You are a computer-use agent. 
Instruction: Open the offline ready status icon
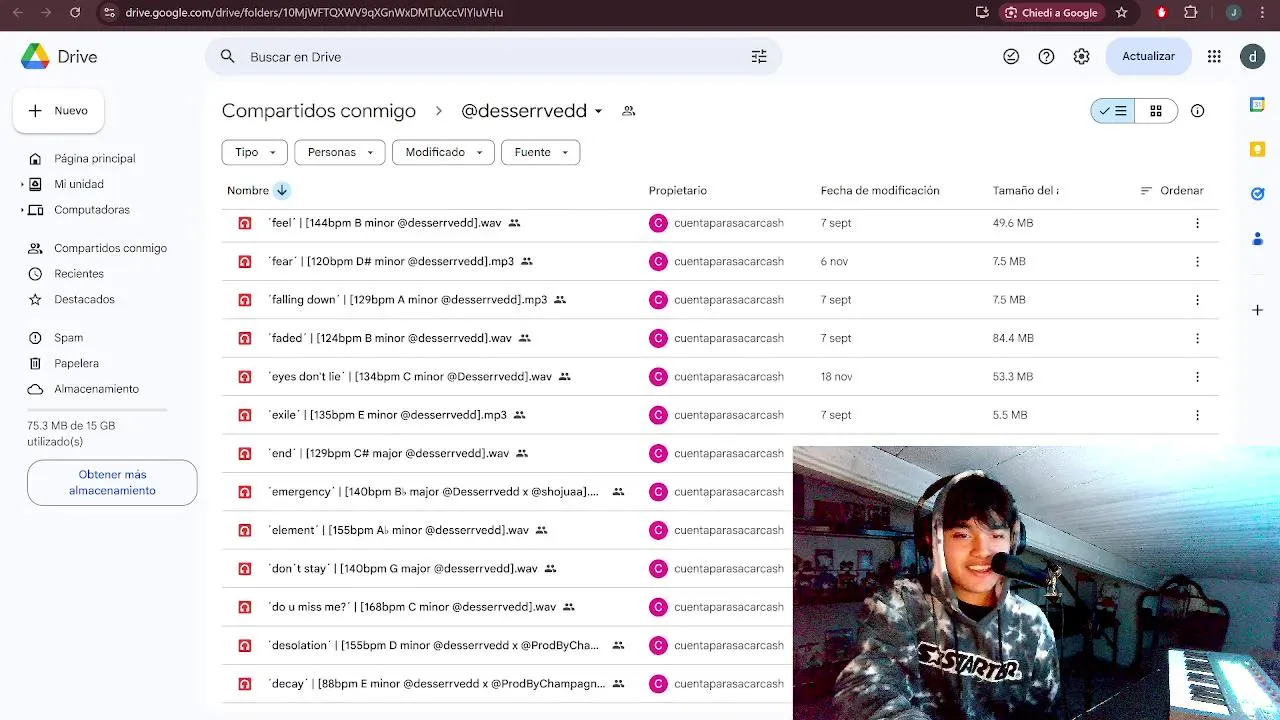[x=1011, y=57]
